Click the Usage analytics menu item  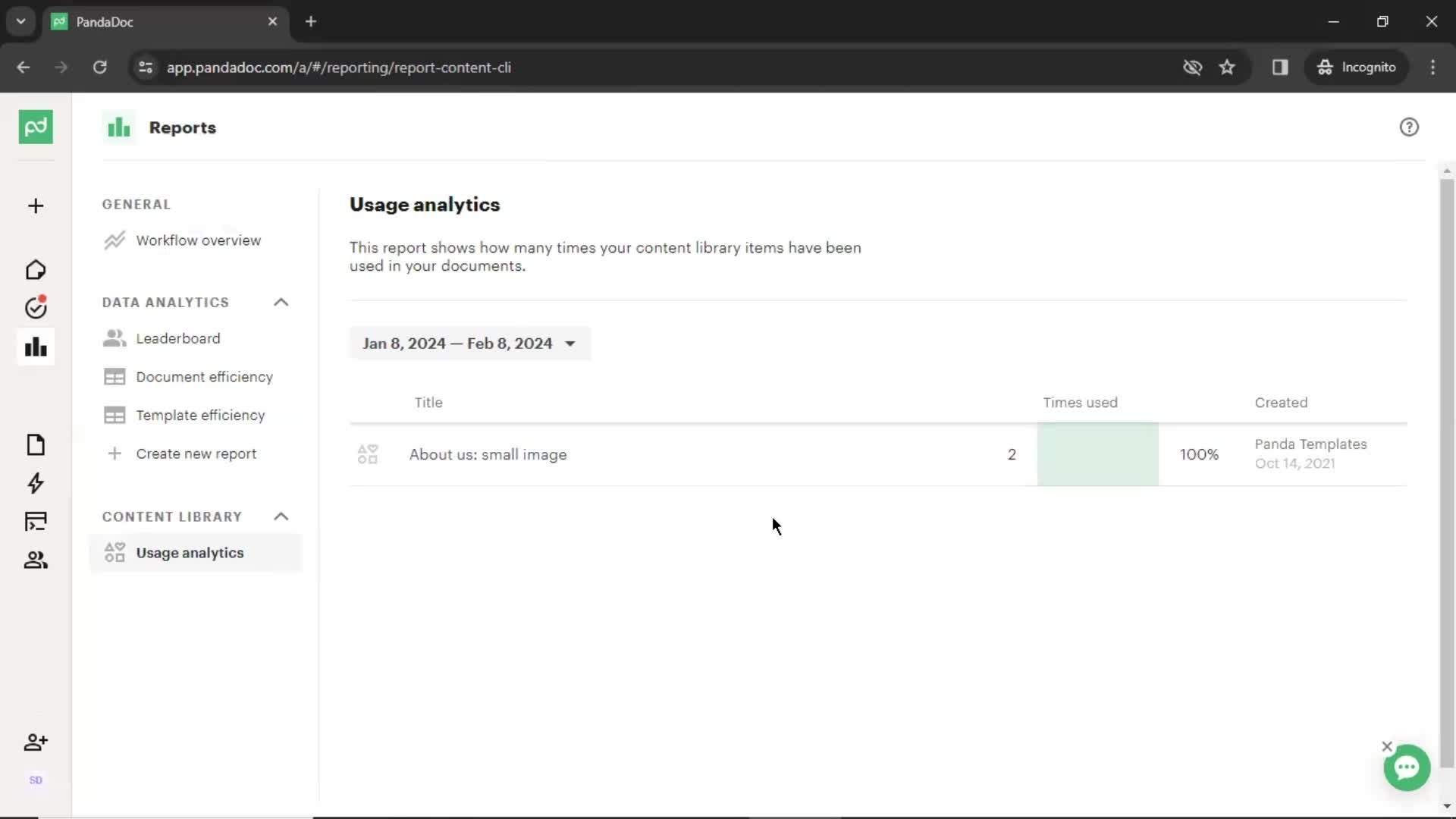pyautogui.click(x=190, y=553)
